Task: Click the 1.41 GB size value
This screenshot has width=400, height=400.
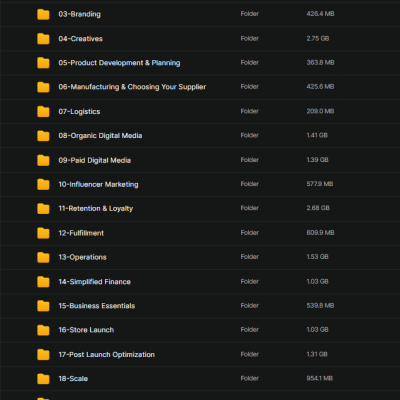Action: (x=317, y=135)
